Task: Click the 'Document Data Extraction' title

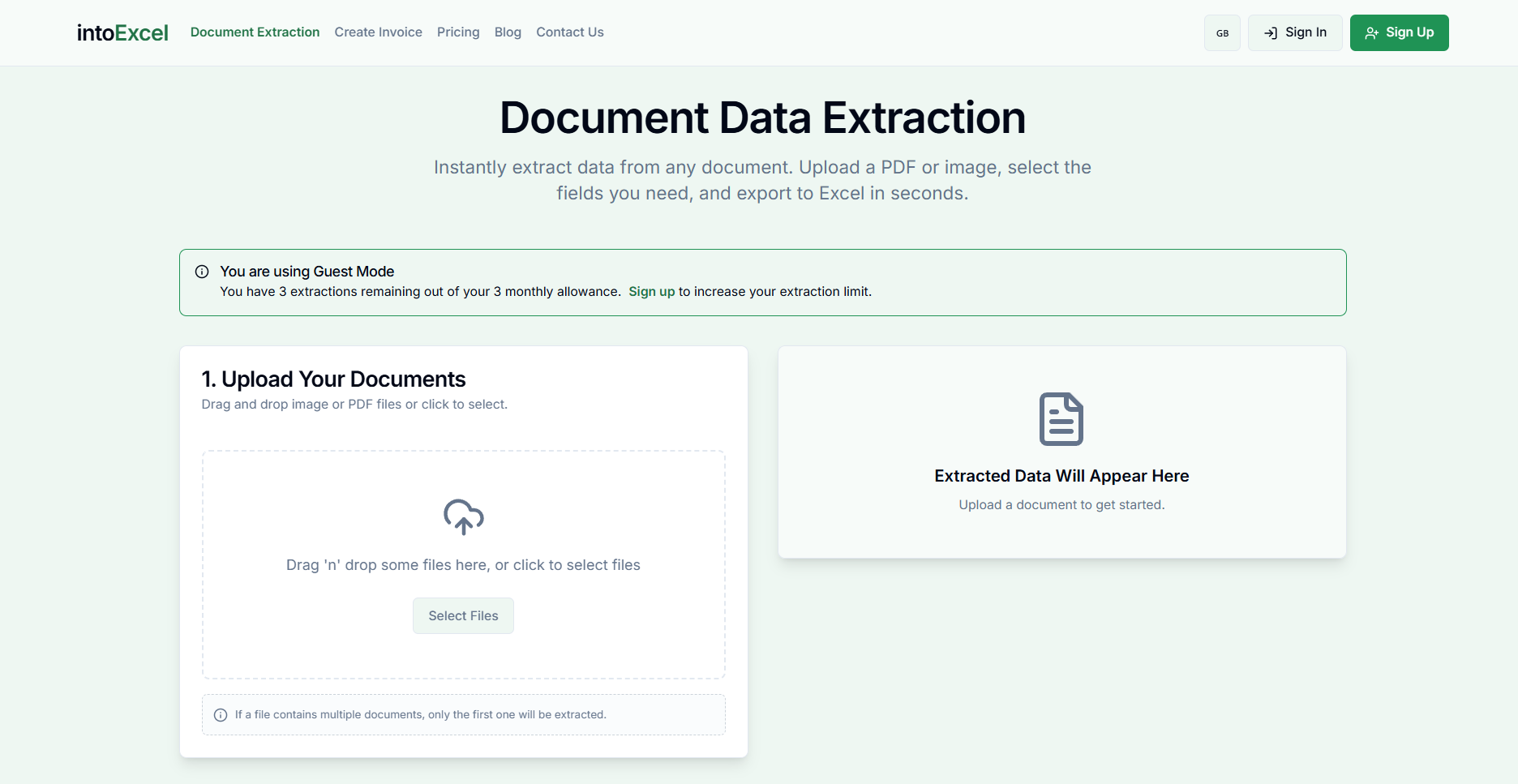Action: click(762, 118)
